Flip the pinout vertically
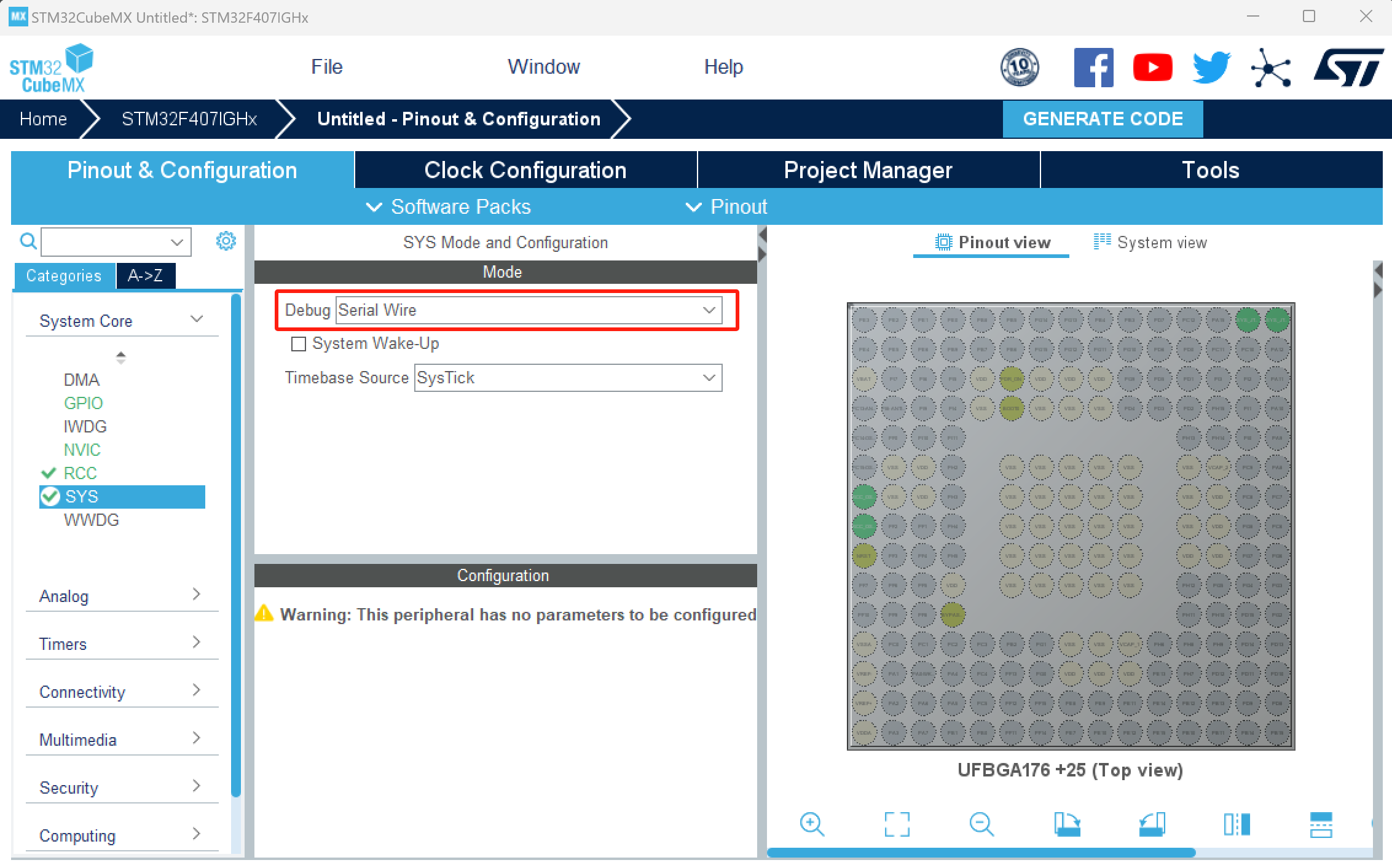The height and width of the screenshot is (868, 1392). tap(1321, 824)
